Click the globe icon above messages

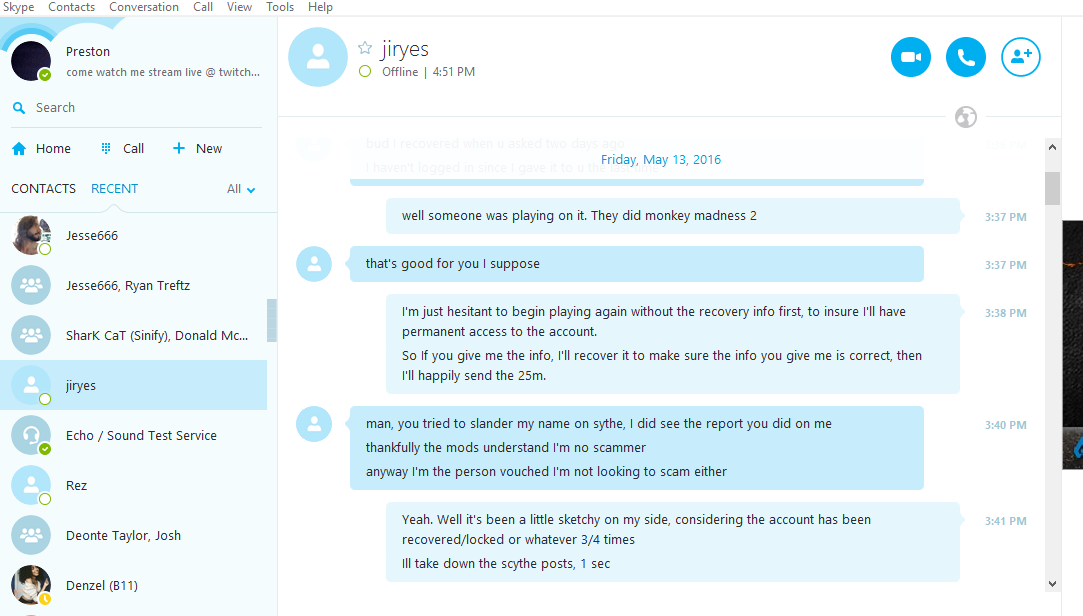966,117
